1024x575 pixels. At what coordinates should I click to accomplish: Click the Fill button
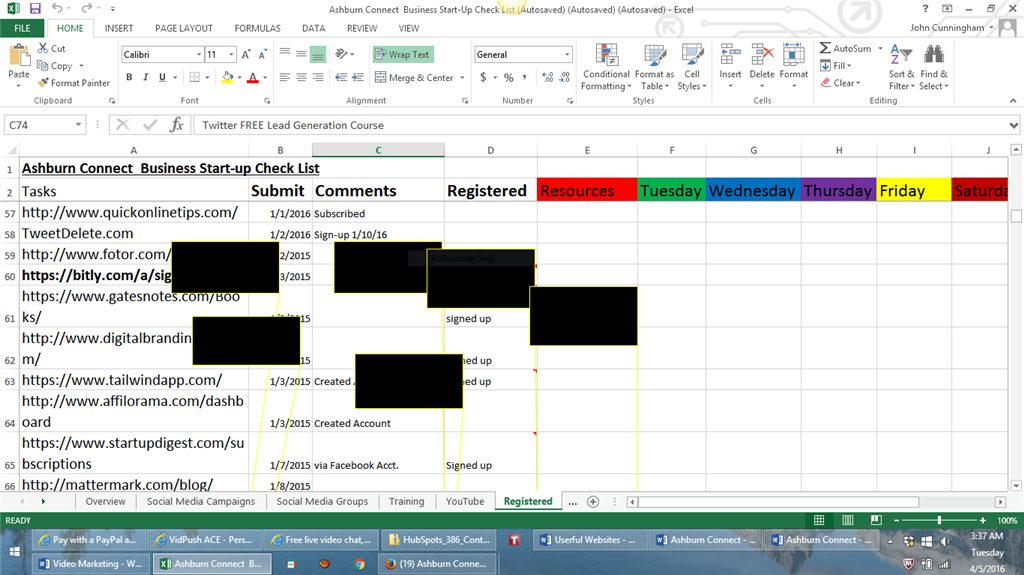click(x=837, y=65)
